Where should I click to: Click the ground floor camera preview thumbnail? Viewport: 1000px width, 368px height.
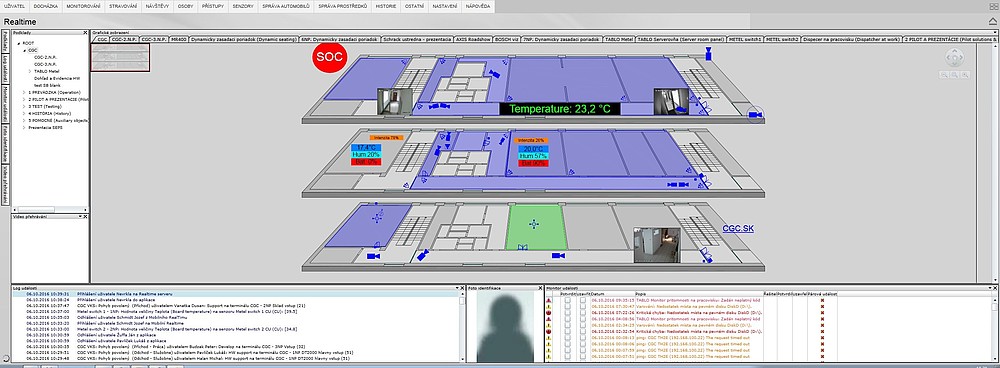pos(657,244)
